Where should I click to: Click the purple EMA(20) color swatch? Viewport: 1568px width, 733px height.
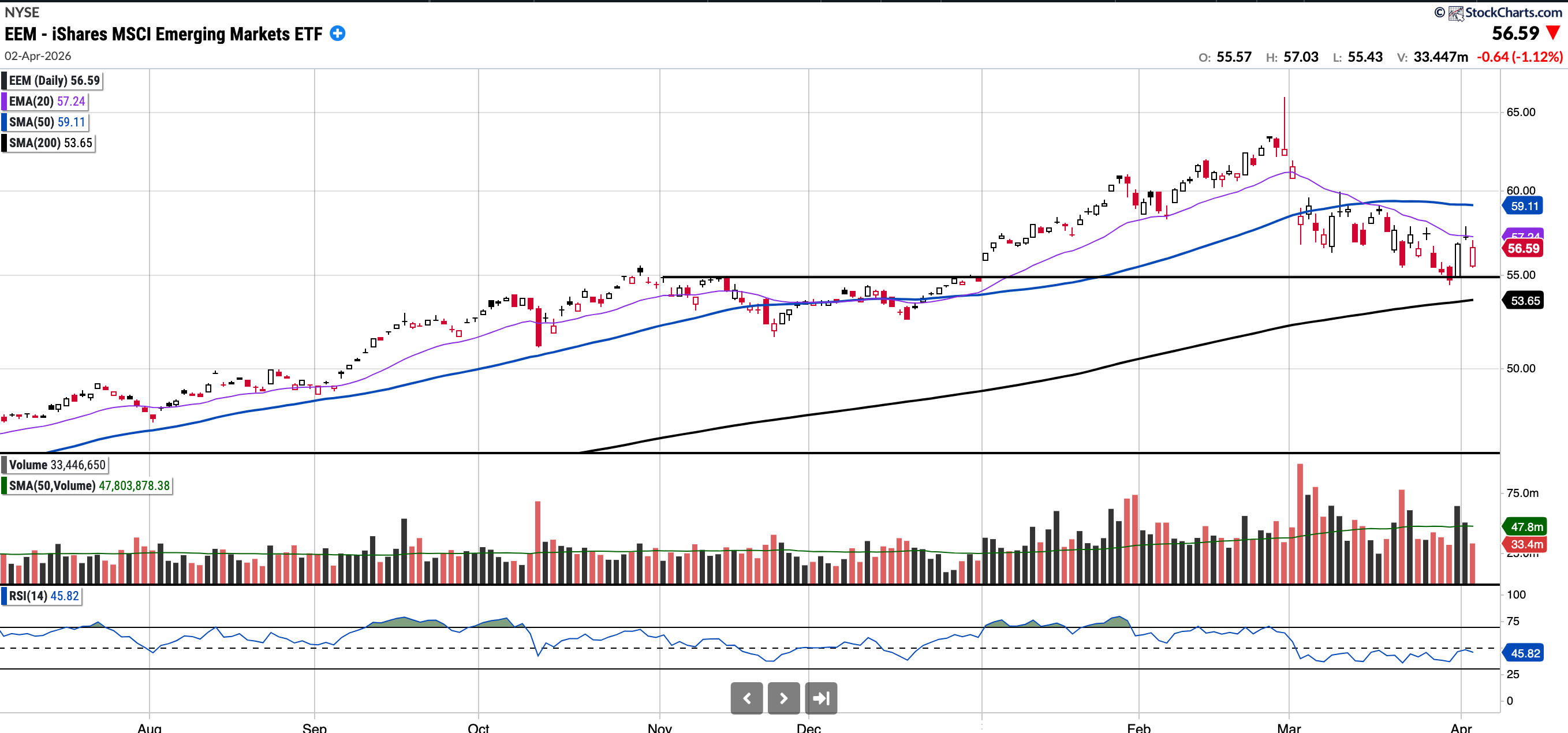click(4, 102)
